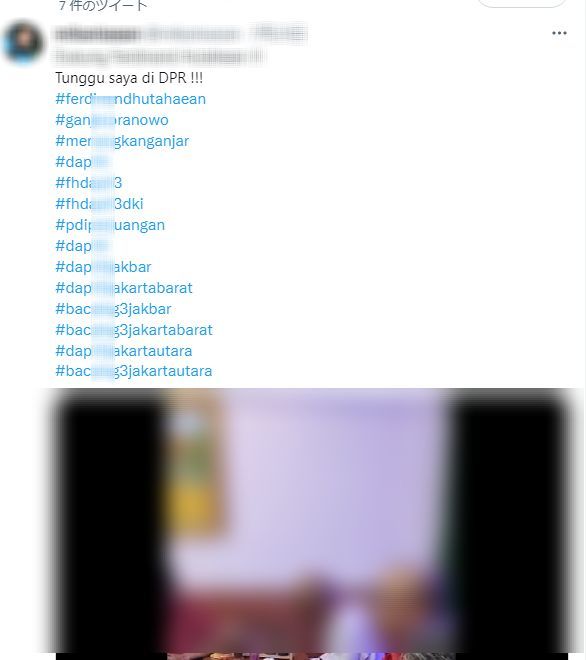Image resolution: width=586 pixels, height=660 pixels.
Task: Open the #dap hashtag ending in akbar
Action: 103,267
